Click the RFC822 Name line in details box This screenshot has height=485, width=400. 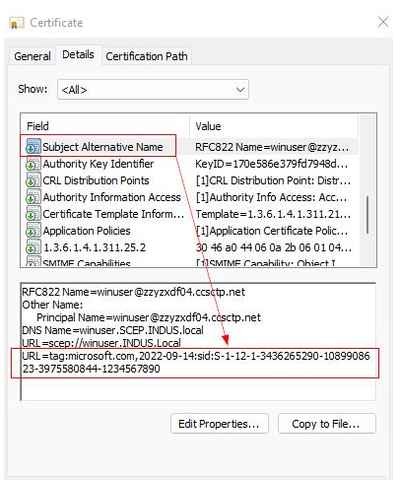[134, 292]
